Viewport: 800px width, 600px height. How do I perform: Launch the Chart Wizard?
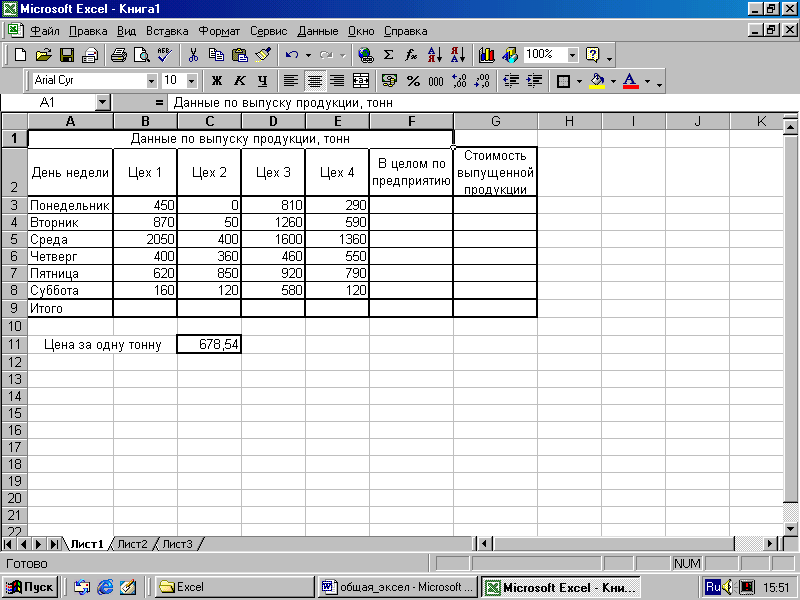486,55
